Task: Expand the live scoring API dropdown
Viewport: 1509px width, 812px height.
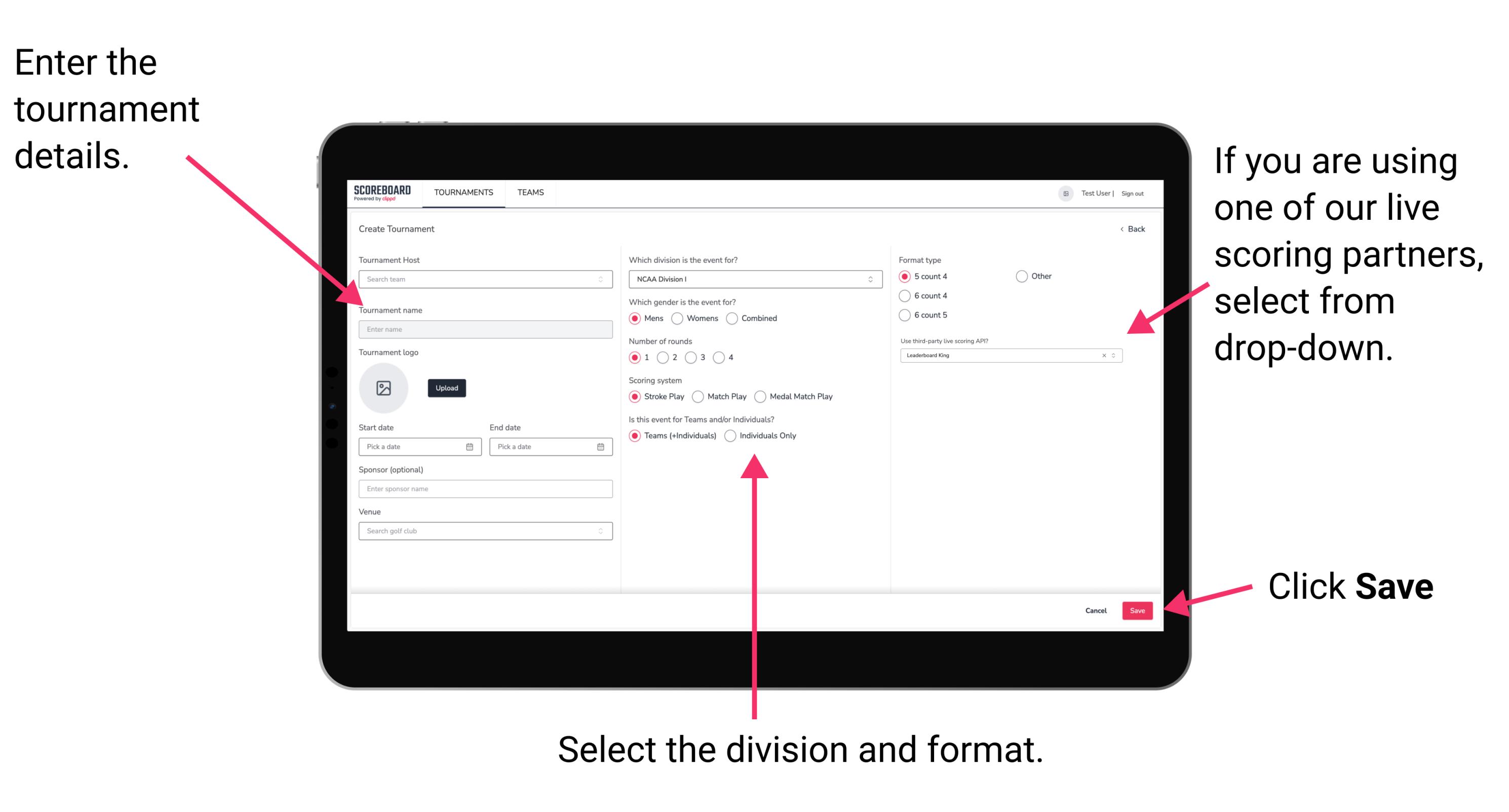Action: (x=1117, y=356)
